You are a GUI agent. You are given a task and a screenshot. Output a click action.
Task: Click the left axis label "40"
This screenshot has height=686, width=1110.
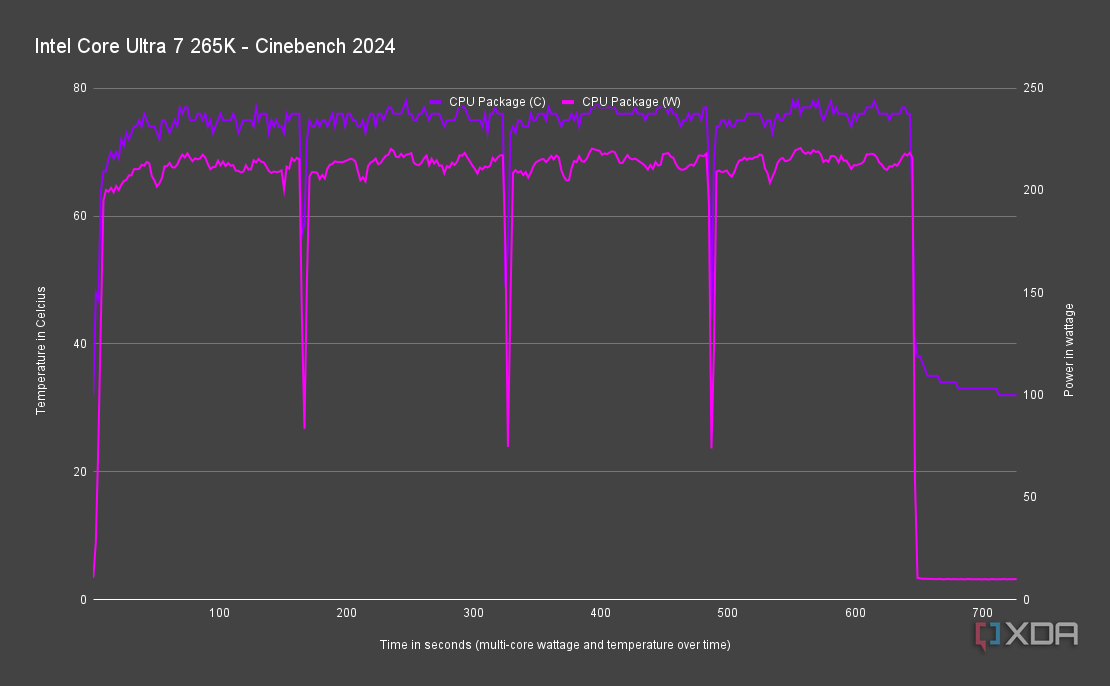79,343
